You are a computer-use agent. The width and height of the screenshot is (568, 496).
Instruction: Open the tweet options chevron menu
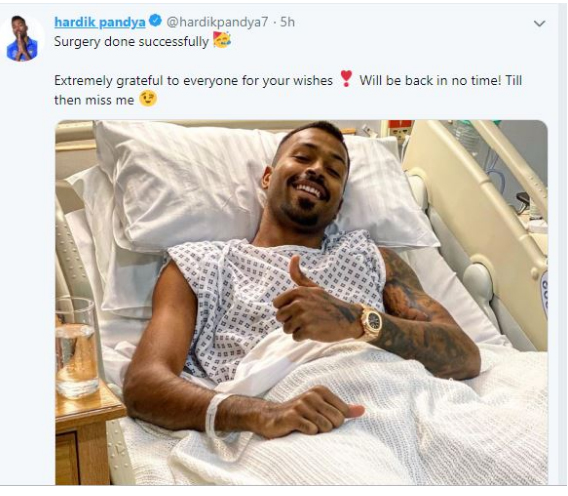coord(539,24)
